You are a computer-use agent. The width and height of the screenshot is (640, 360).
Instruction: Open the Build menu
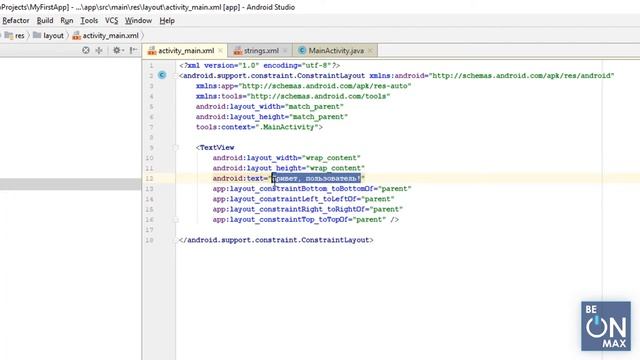(45, 20)
